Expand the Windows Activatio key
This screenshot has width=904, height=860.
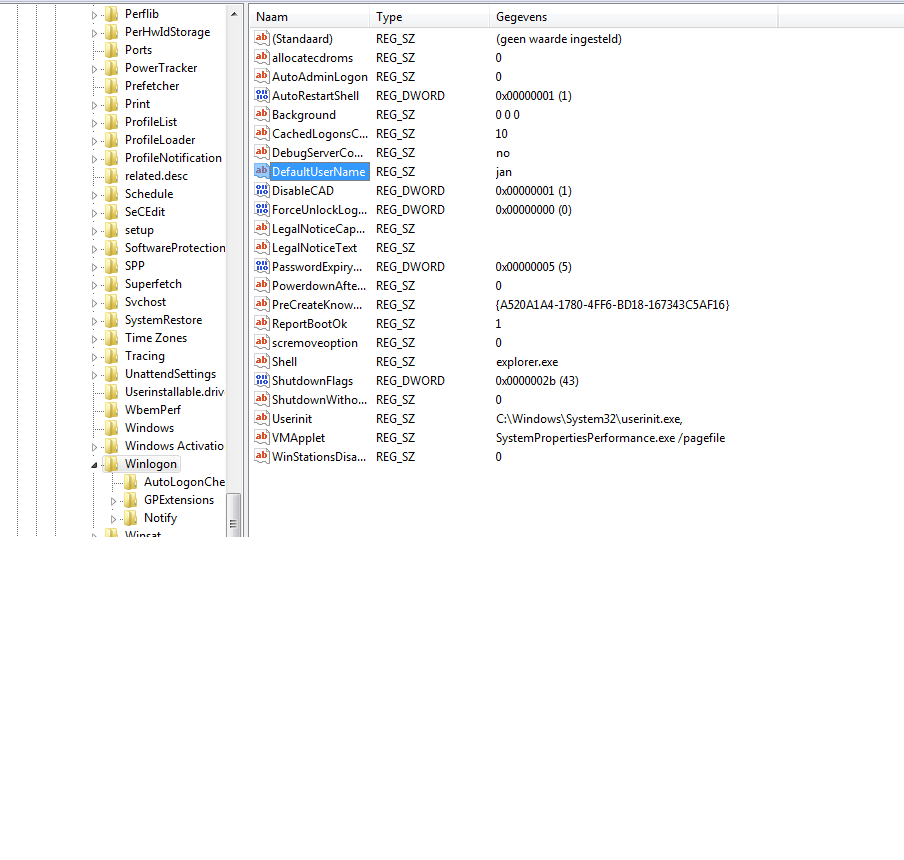[95, 447]
